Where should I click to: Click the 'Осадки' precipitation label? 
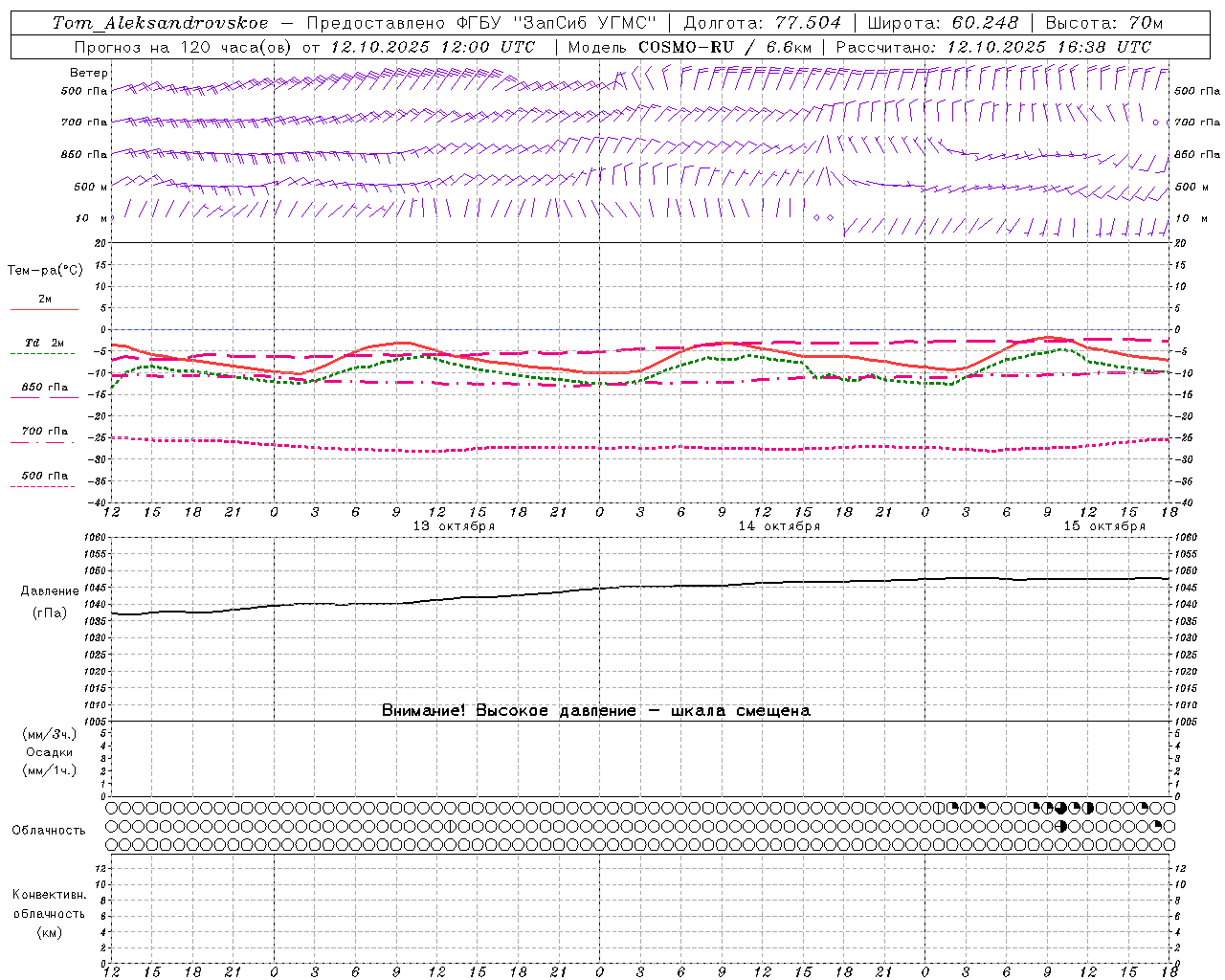50,752
